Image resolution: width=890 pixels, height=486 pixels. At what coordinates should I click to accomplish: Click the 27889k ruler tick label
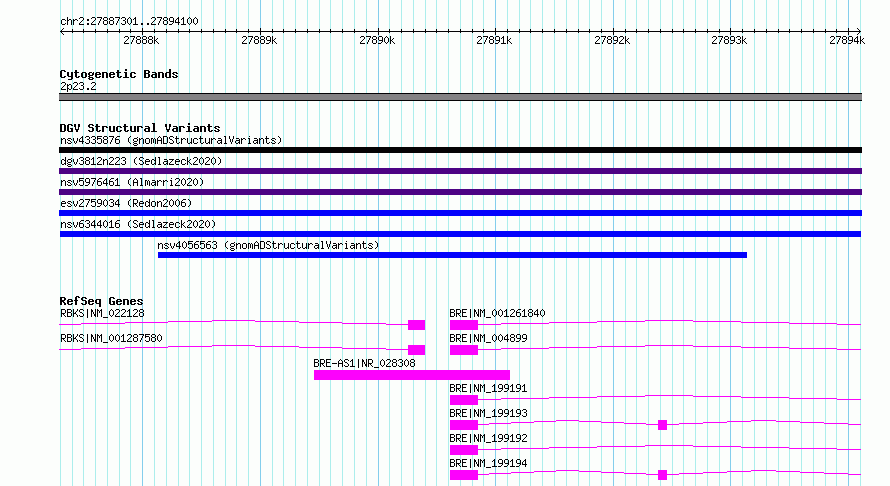click(x=259, y=40)
